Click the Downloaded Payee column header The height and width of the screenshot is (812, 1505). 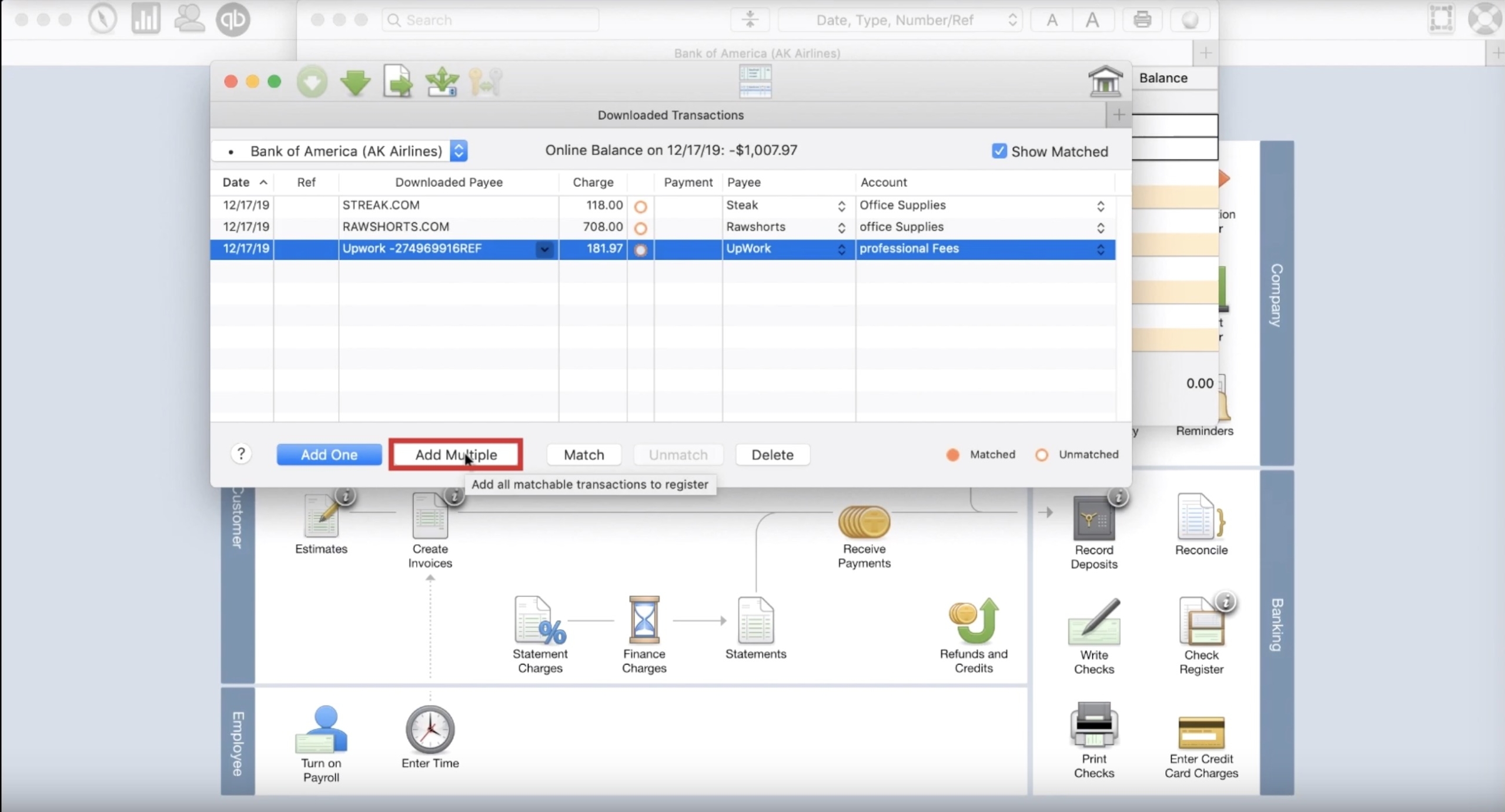pyautogui.click(x=449, y=182)
